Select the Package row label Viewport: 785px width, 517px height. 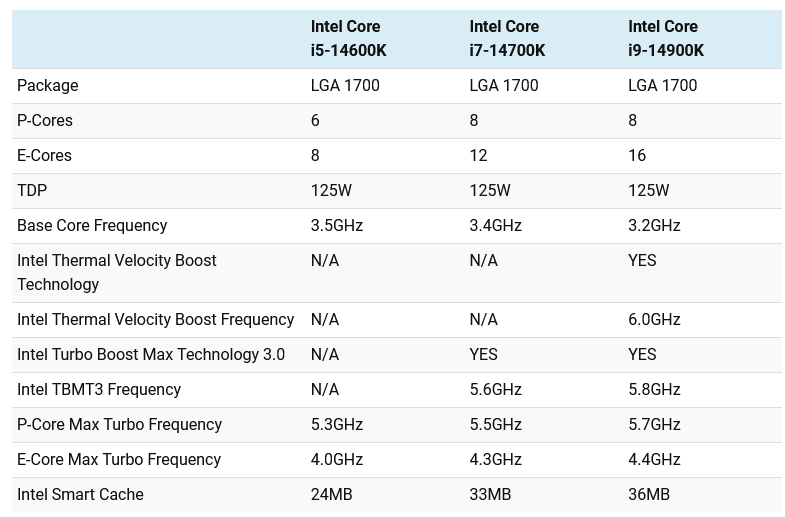[48, 86]
